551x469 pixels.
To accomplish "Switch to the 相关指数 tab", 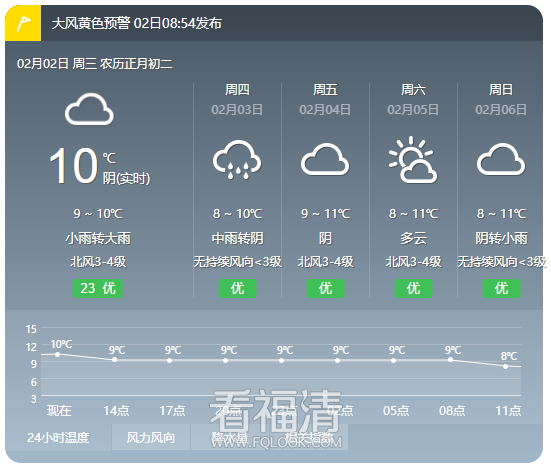I will point(309,437).
